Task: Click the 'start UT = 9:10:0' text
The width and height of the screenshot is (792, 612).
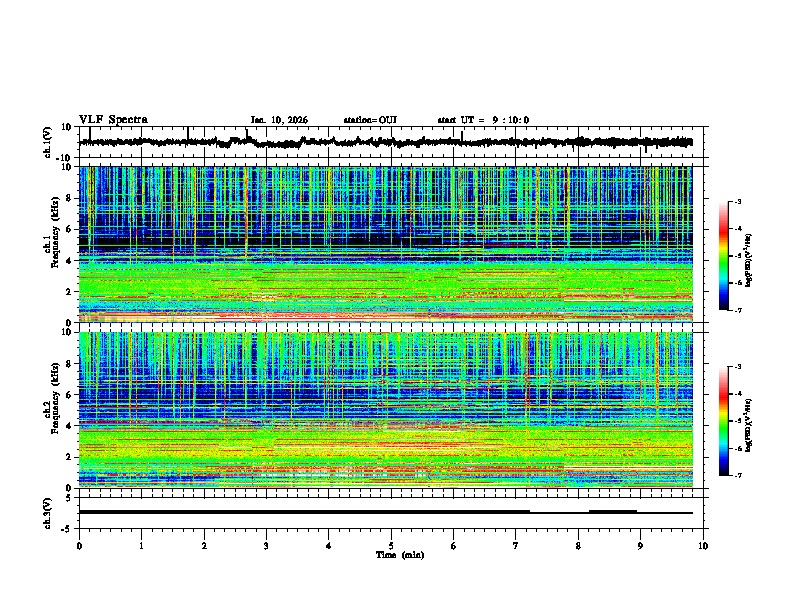Action: [483, 120]
